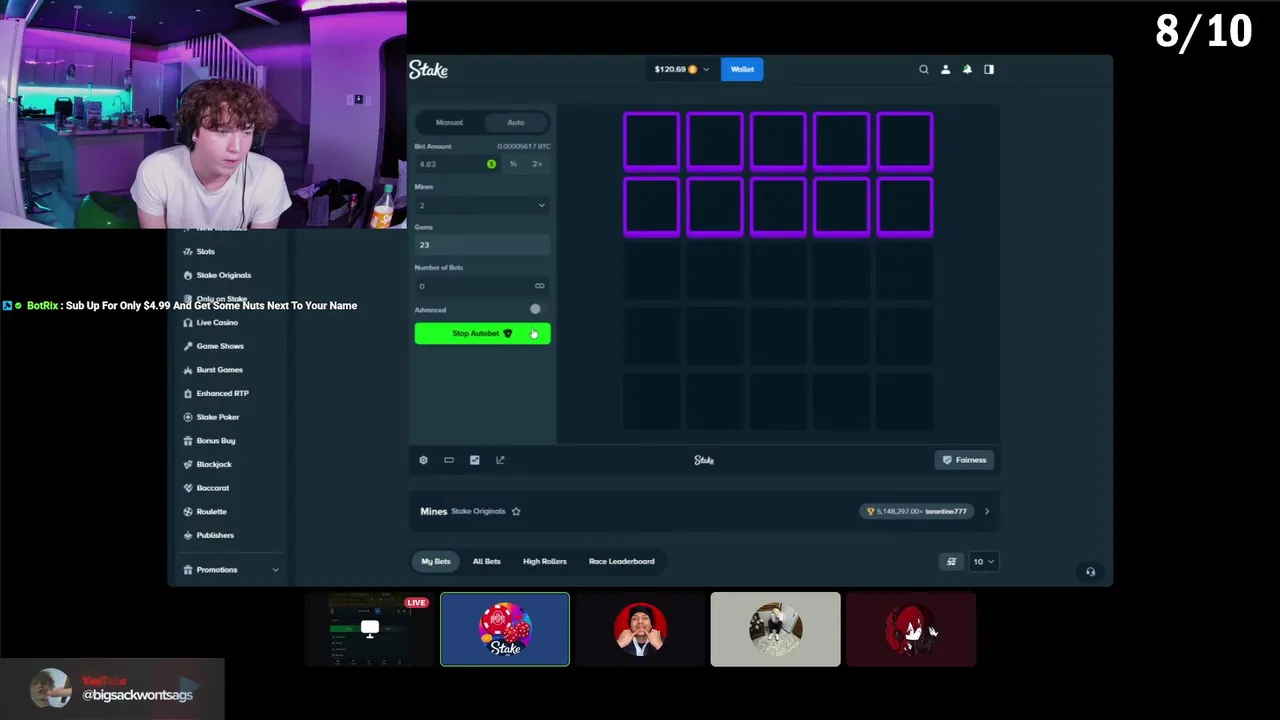The width and height of the screenshot is (1280, 720).
Task: Enable theatre mode icon below the board
Action: (449, 460)
